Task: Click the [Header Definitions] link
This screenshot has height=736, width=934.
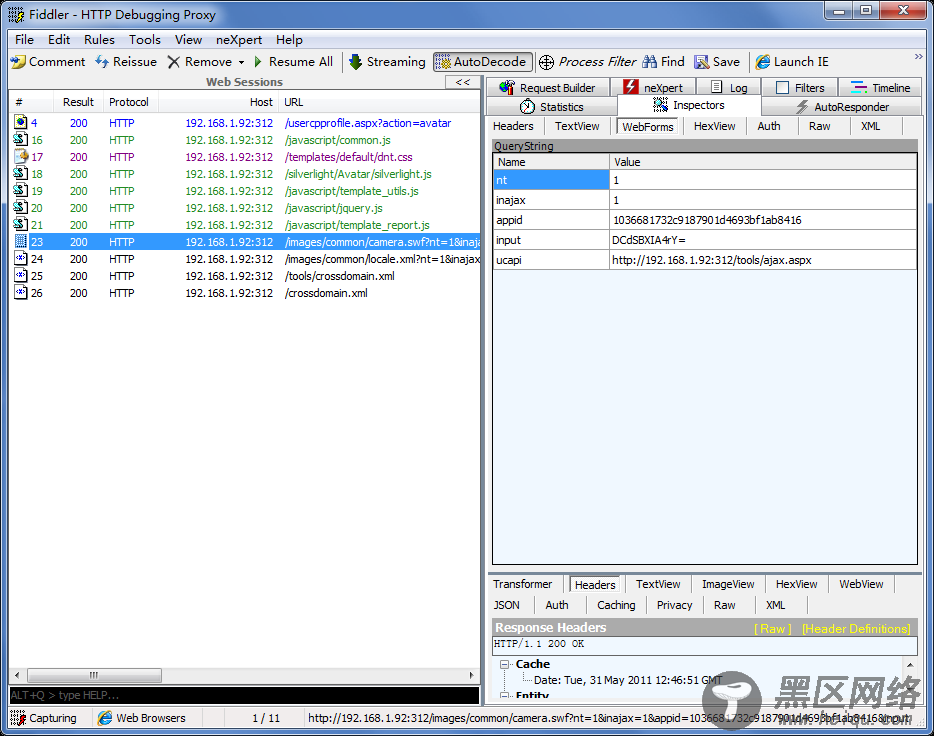Action: point(856,629)
